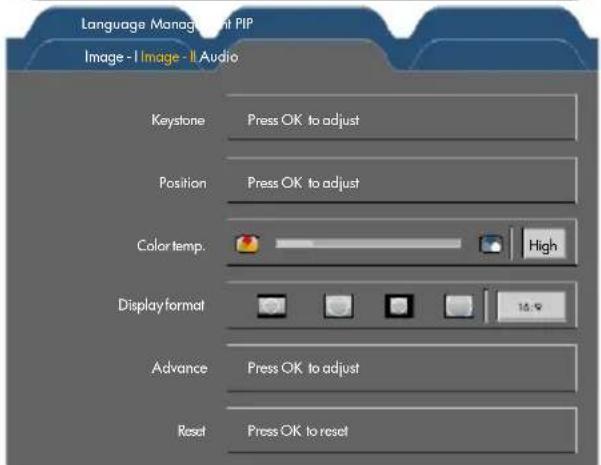Click the Advance label

click(179, 368)
